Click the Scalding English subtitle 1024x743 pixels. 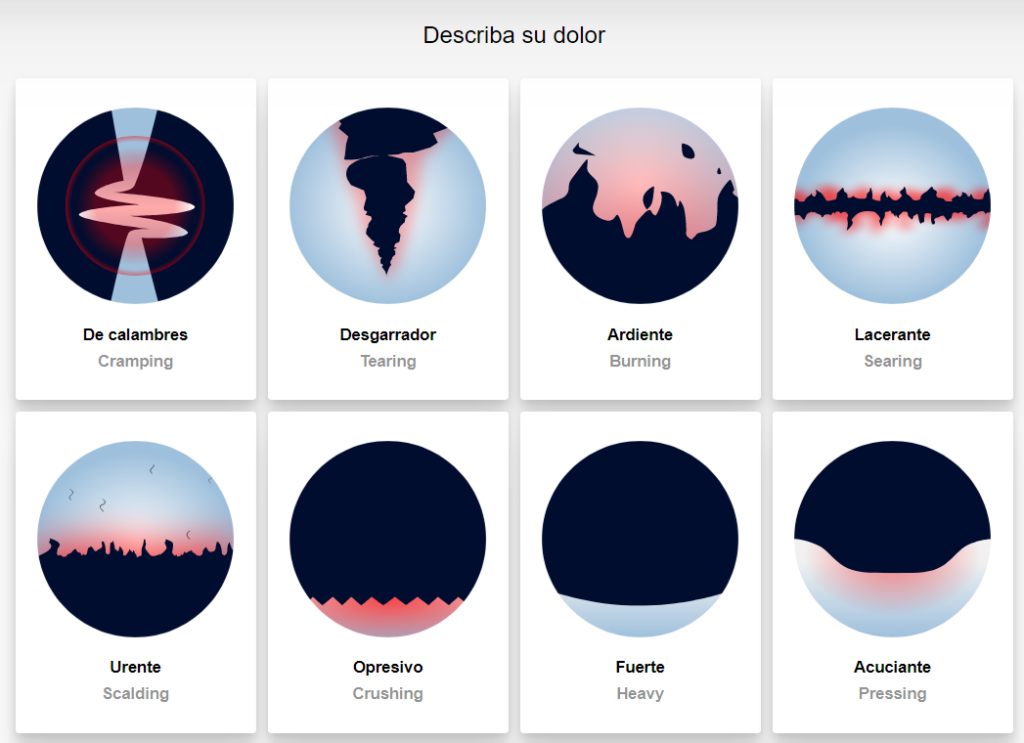pyautogui.click(x=135, y=694)
